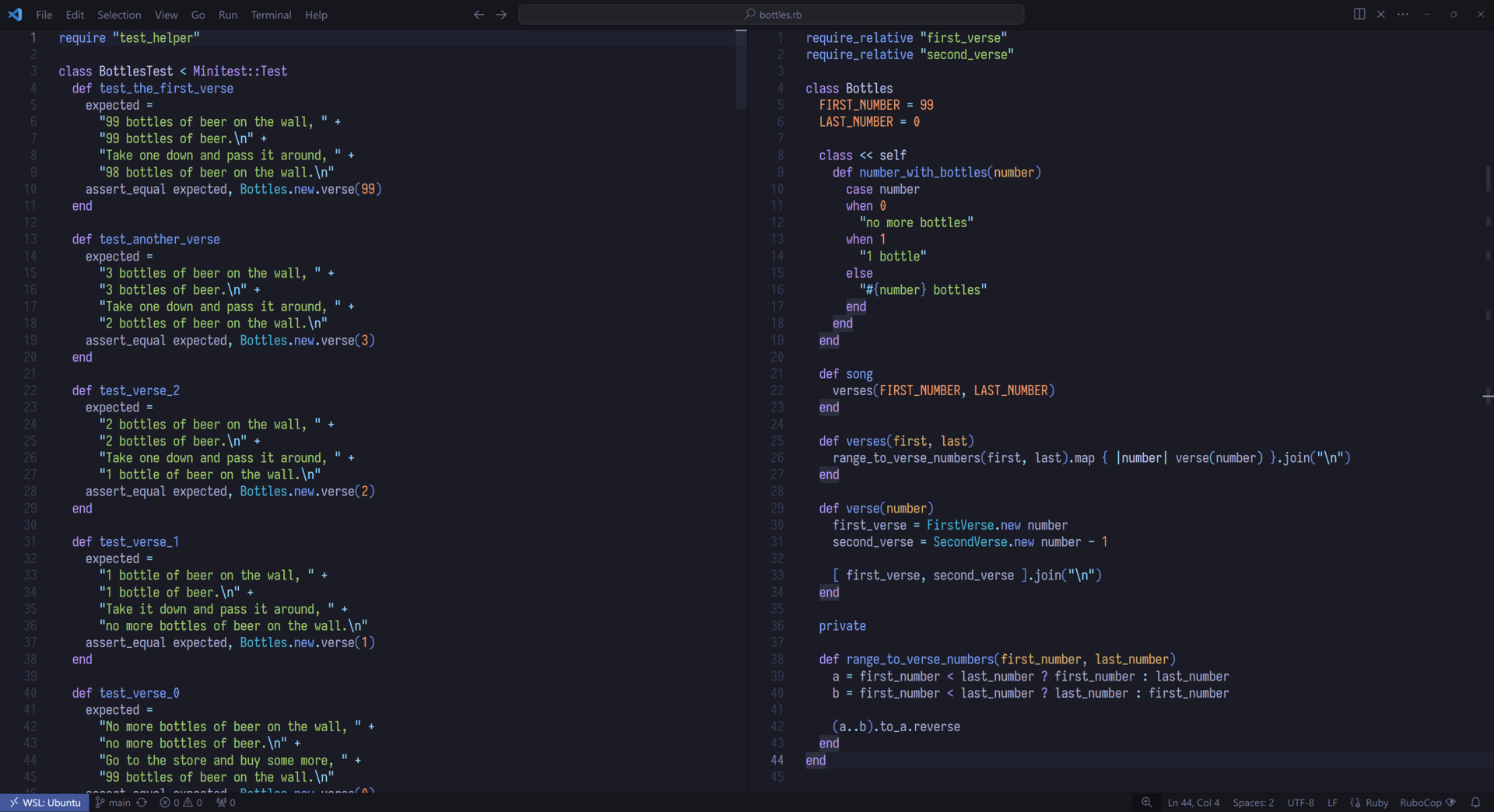The image size is (1494, 812).
Task: Open the View menu
Action: [x=166, y=15]
